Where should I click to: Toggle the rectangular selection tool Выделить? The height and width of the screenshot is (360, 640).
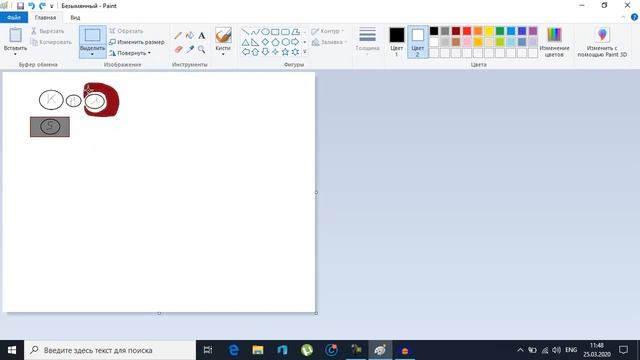pyautogui.click(x=93, y=36)
